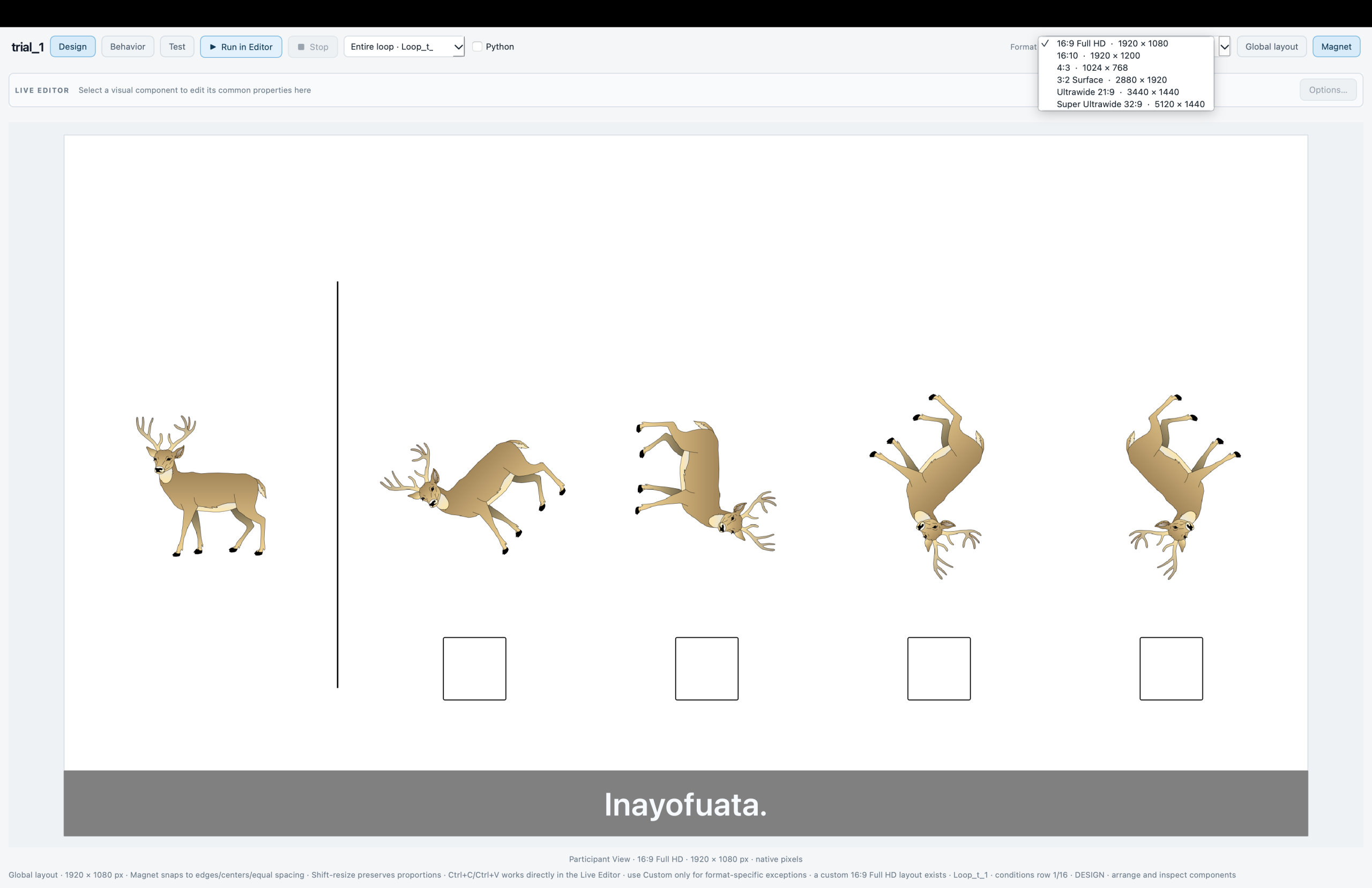Click the gray Inayofuata banner bar
The image size is (1372, 888).
685,803
